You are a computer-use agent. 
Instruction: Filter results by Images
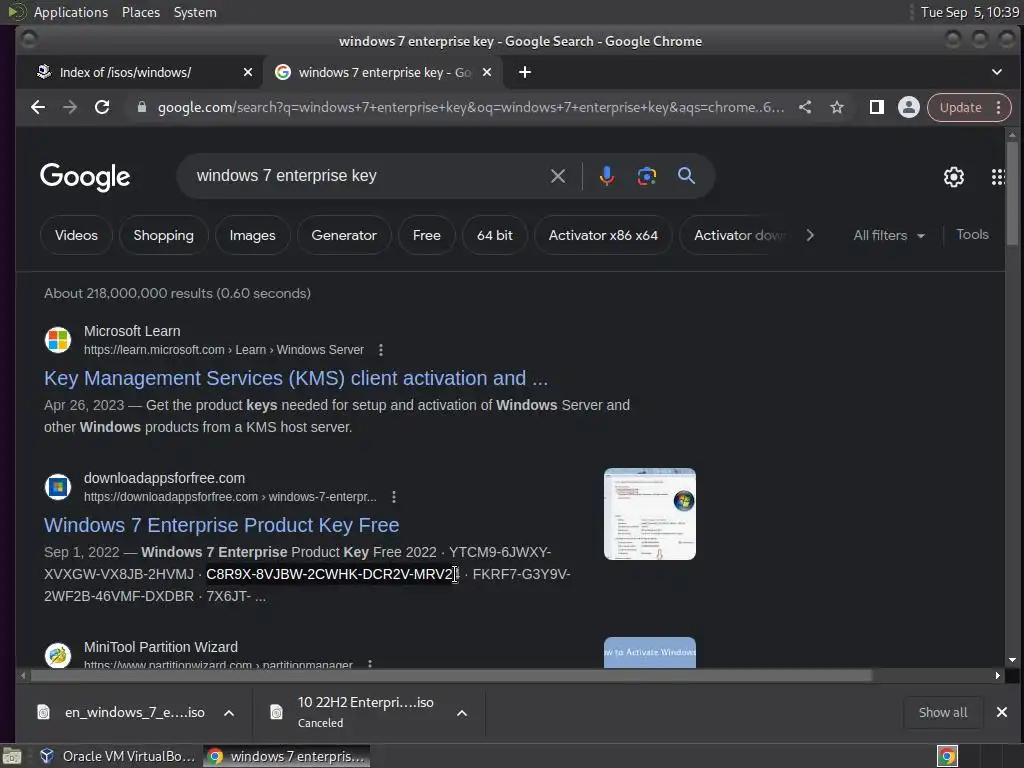252,235
